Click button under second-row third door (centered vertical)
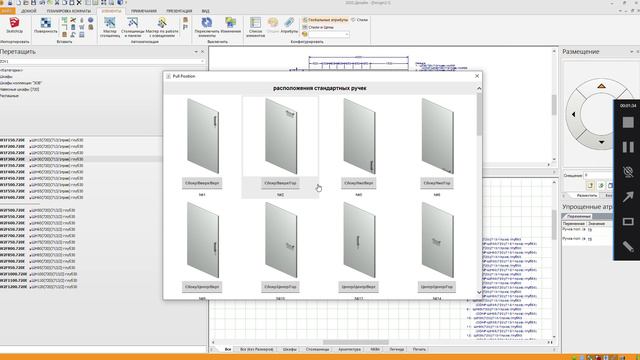The width and height of the screenshot is (640, 360). tap(358, 287)
